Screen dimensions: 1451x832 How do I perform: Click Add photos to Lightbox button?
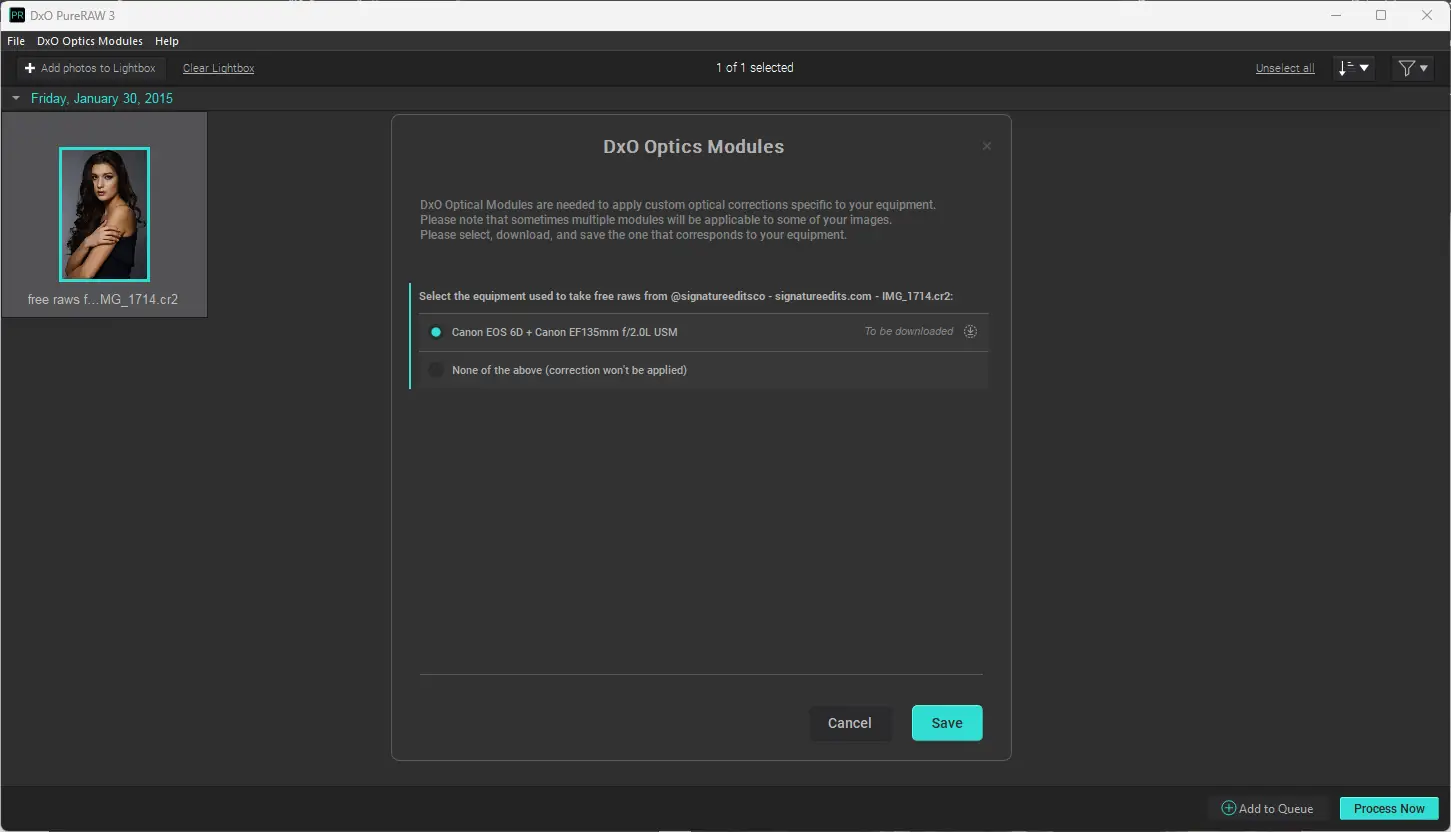tap(91, 68)
